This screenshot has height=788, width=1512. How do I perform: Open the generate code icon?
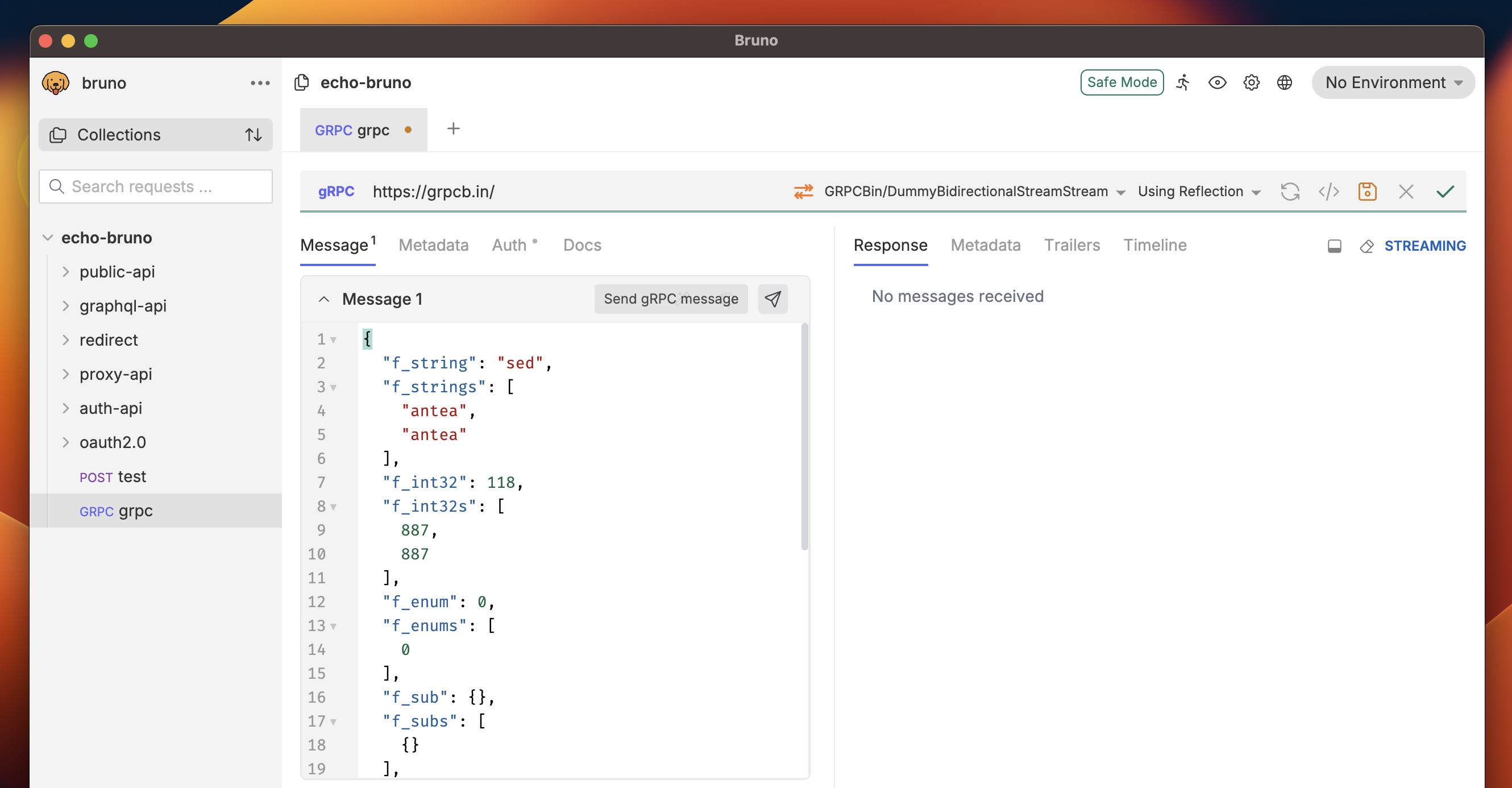(x=1328, y=192)
